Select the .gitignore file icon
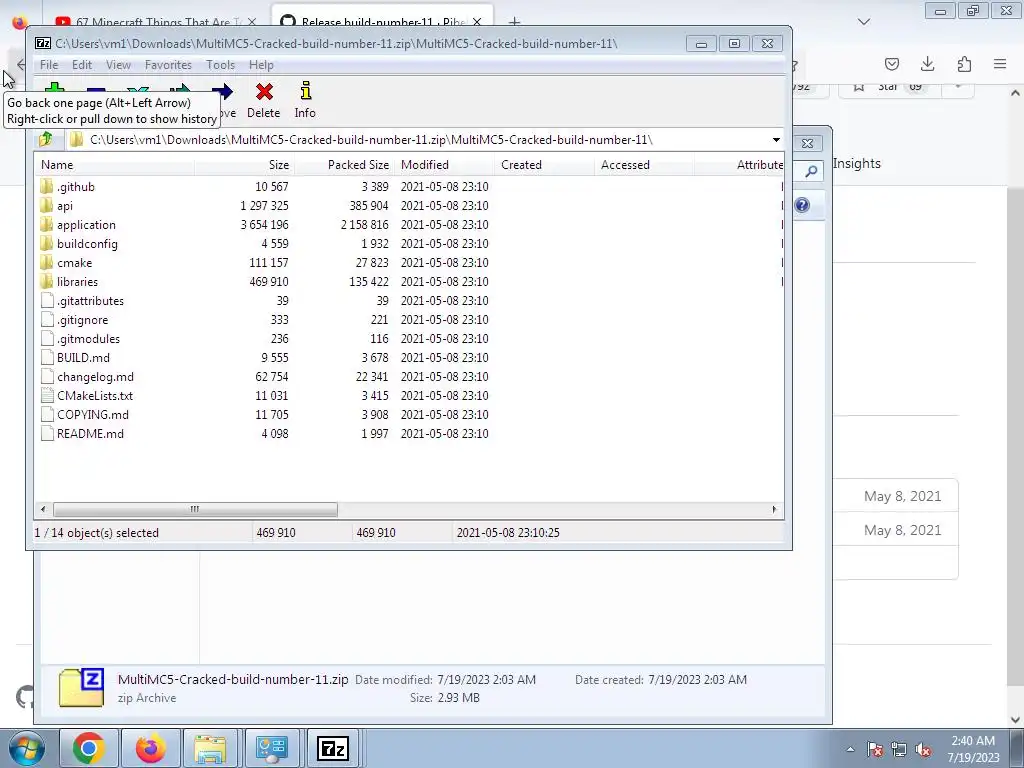Viewport: 1024px width, 768px height. [x=46, y=319]
